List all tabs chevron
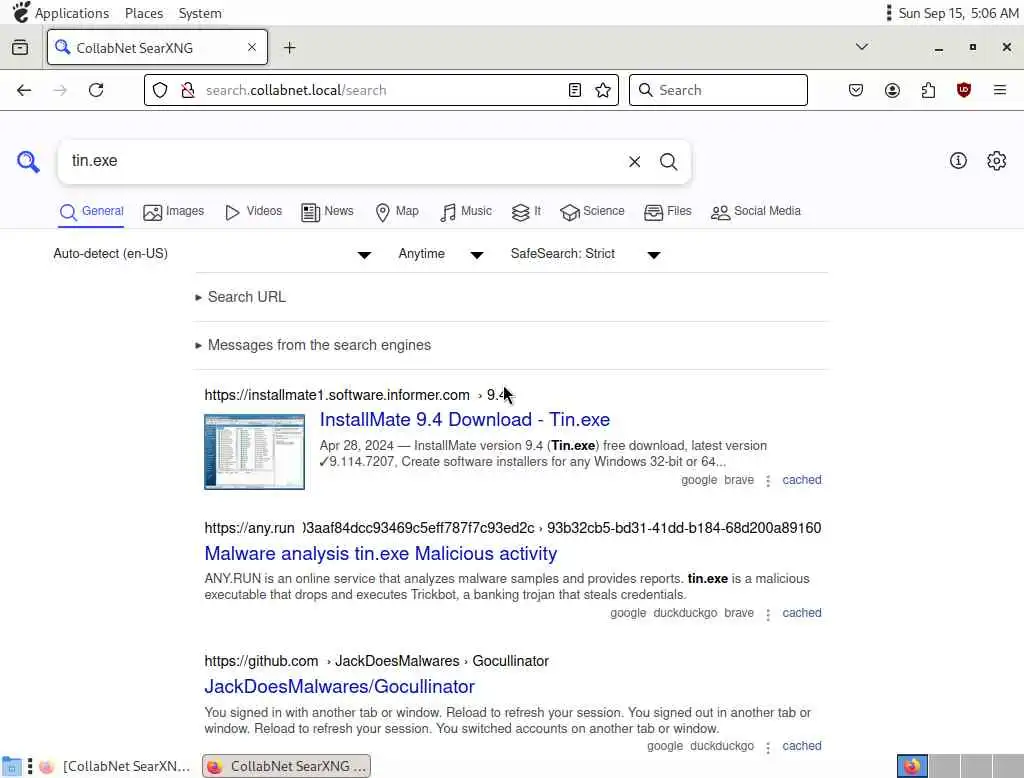This screenshot has height=778, width=1024. [x=861, y=46]
